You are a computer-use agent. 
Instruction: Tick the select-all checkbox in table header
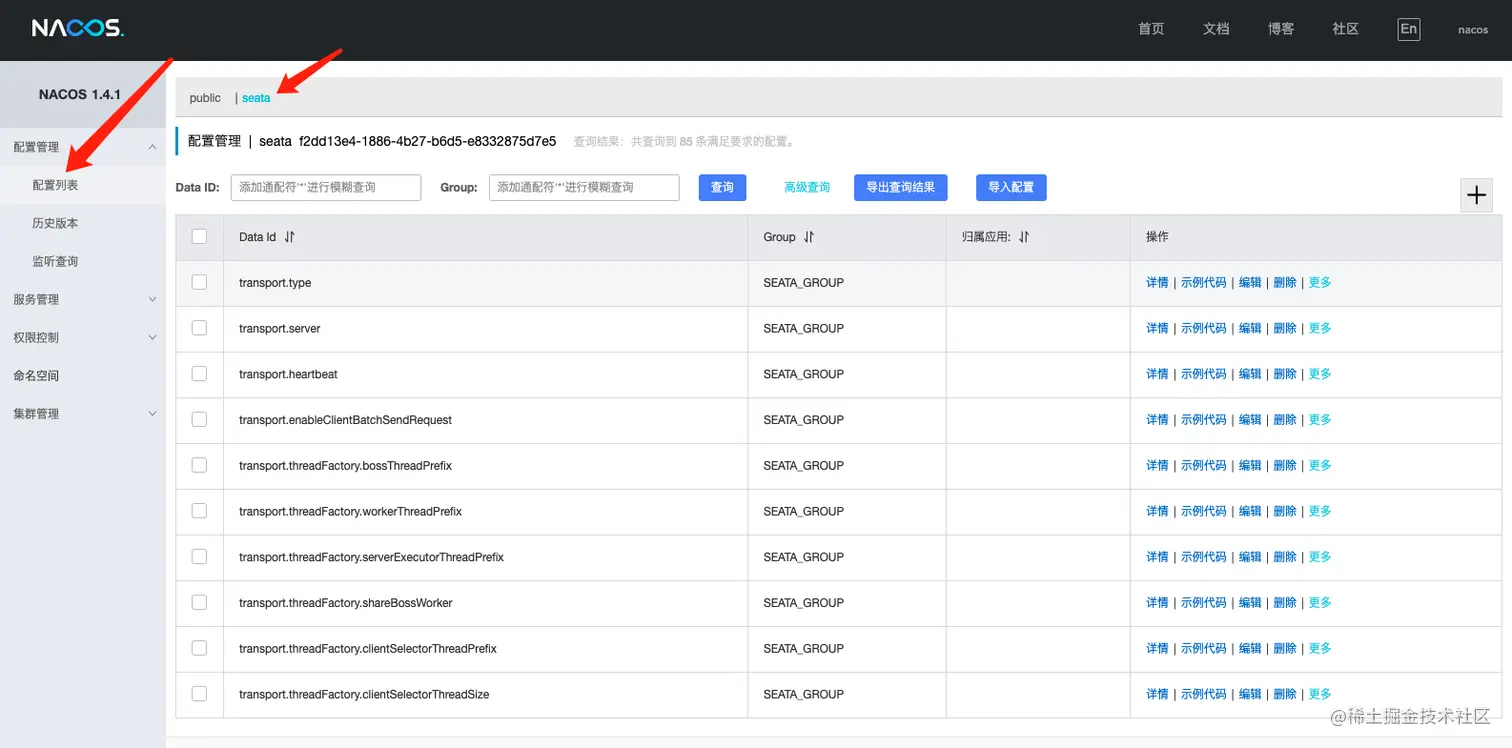tap(199, 237)
